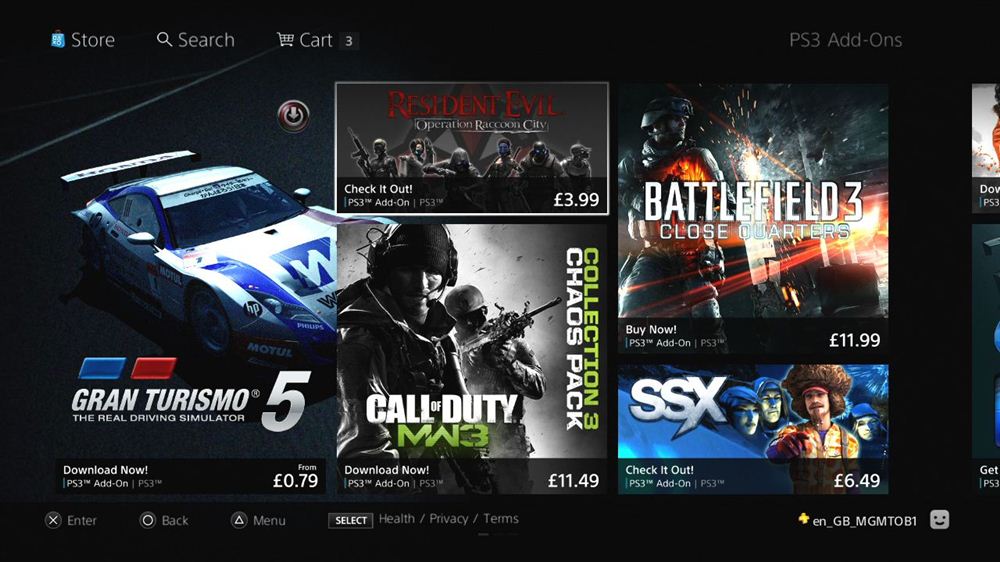Open Call of Duty MW3 Collection tile

472,359
